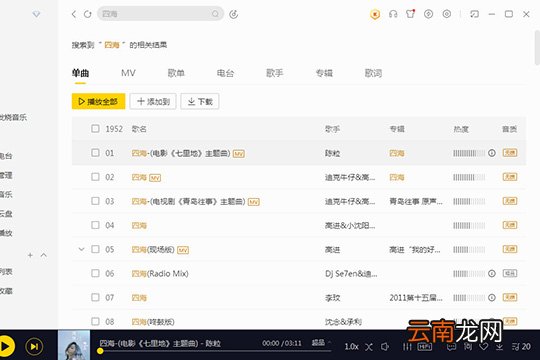
Task: Click the 添加到 button
Action: click(x=153, y=101)
